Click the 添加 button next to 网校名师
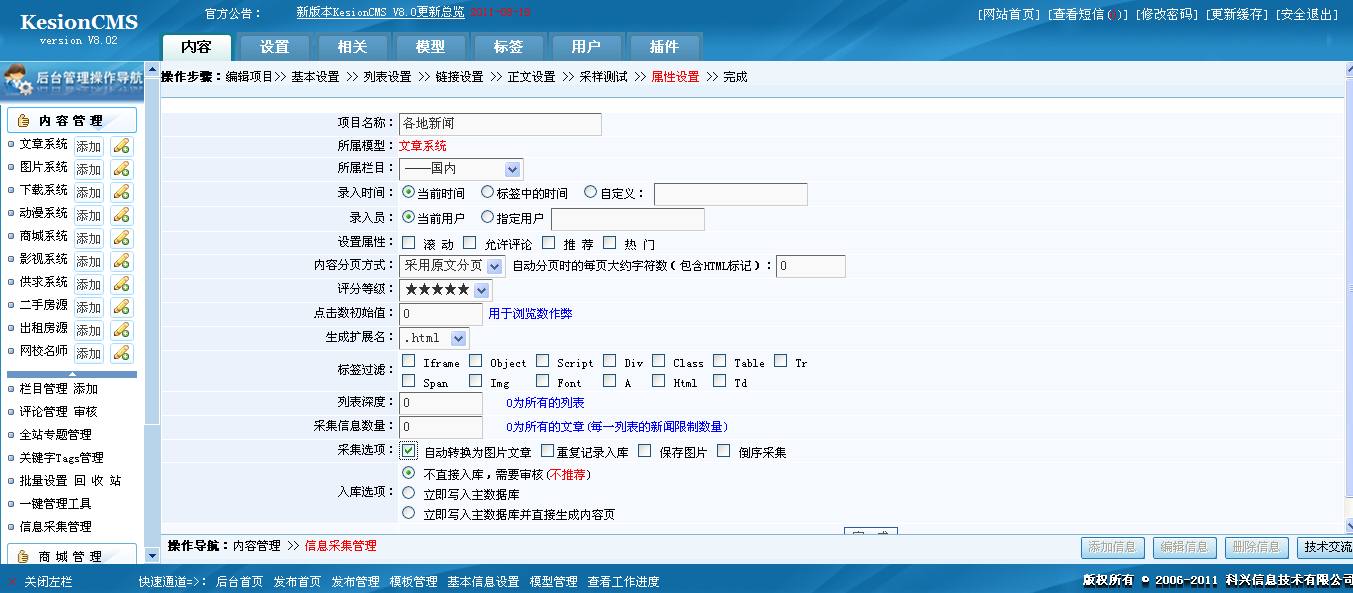1353x593 pixels. (x=89, y=353)
